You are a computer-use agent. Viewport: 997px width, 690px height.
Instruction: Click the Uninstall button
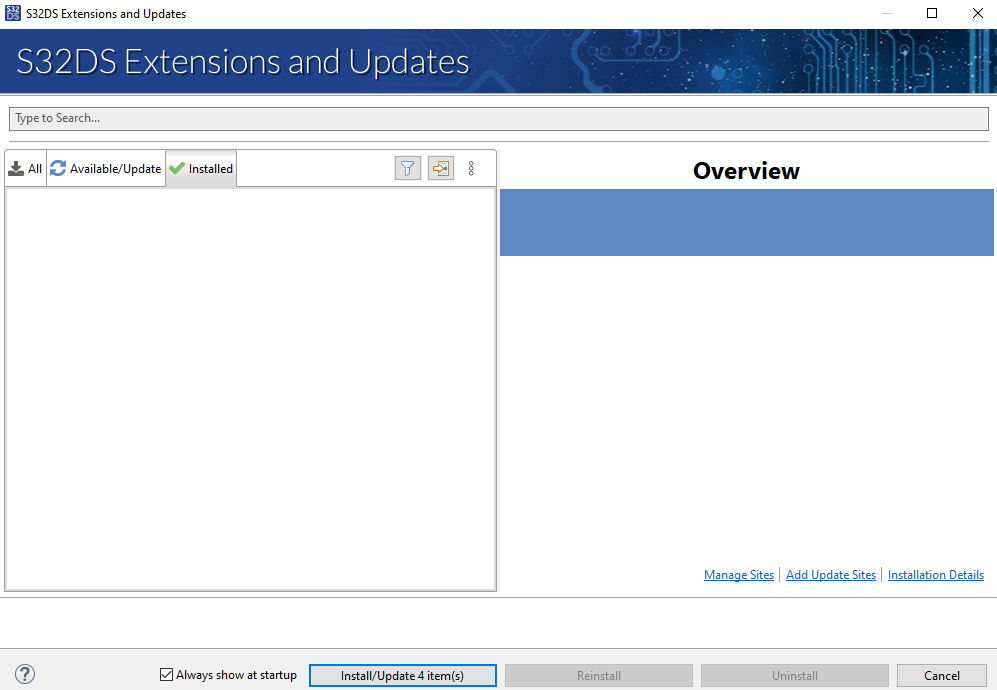[794, 675]
